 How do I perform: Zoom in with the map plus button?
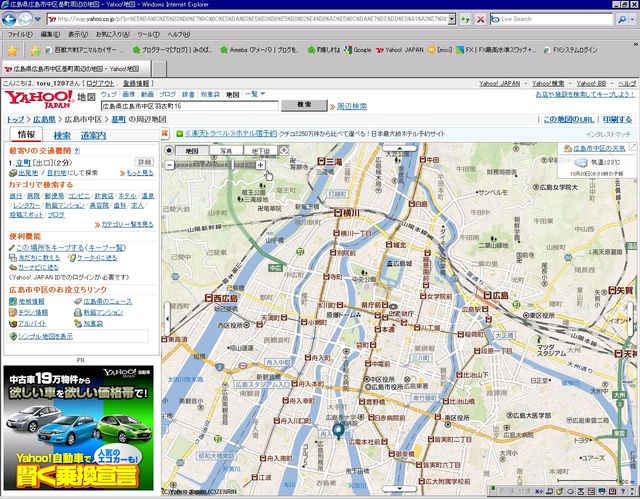click(261, 164)
